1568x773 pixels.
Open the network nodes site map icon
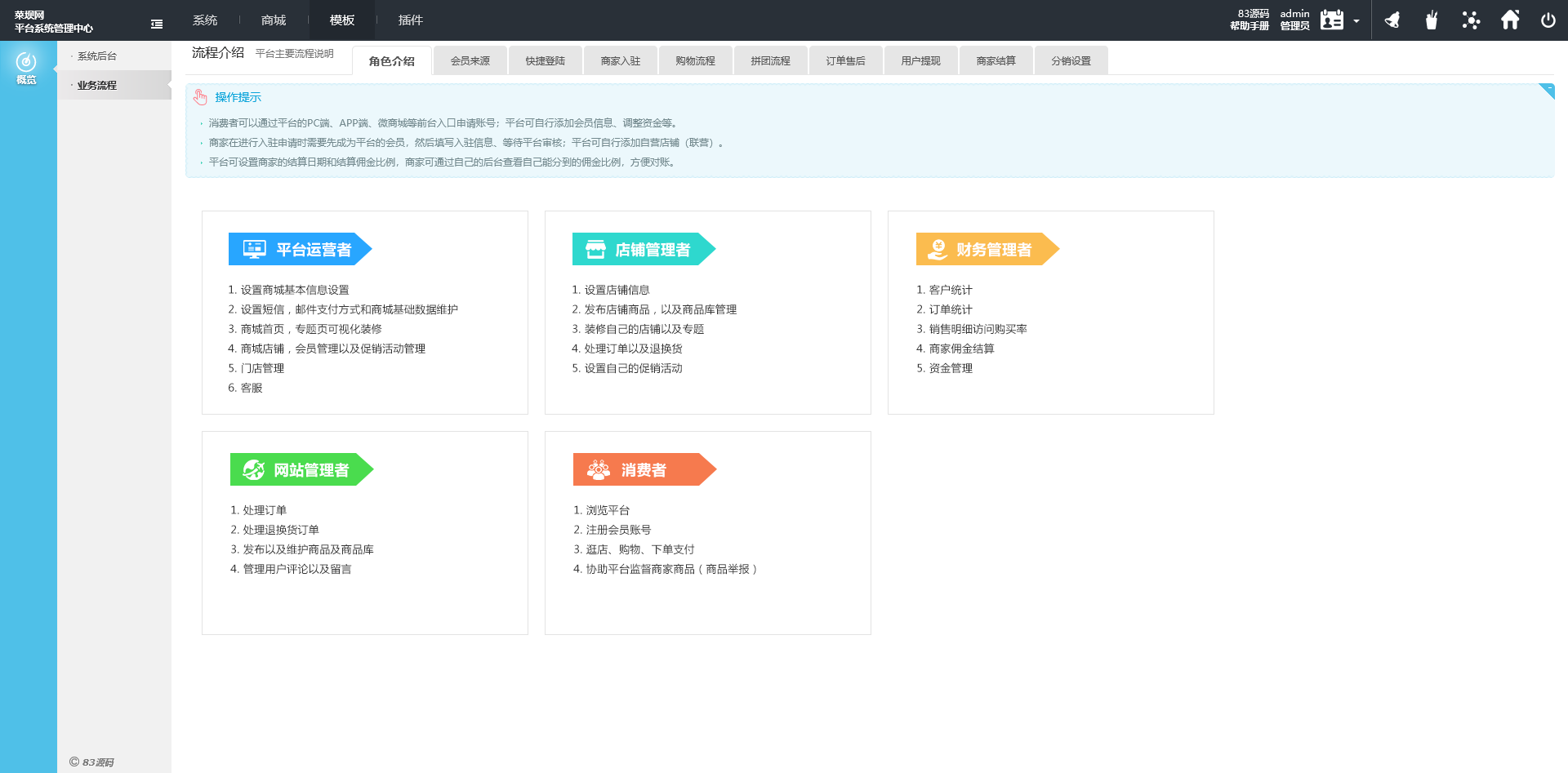[x=1471, y=20]
